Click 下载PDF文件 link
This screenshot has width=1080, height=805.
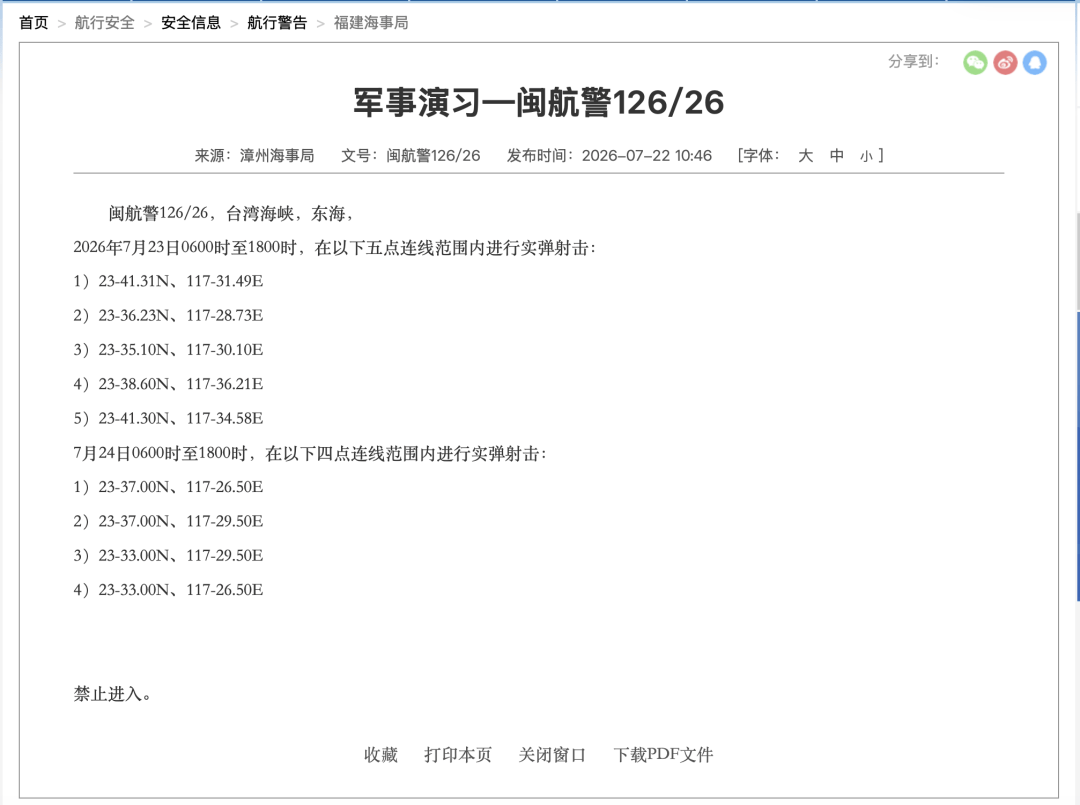(663, 755)
